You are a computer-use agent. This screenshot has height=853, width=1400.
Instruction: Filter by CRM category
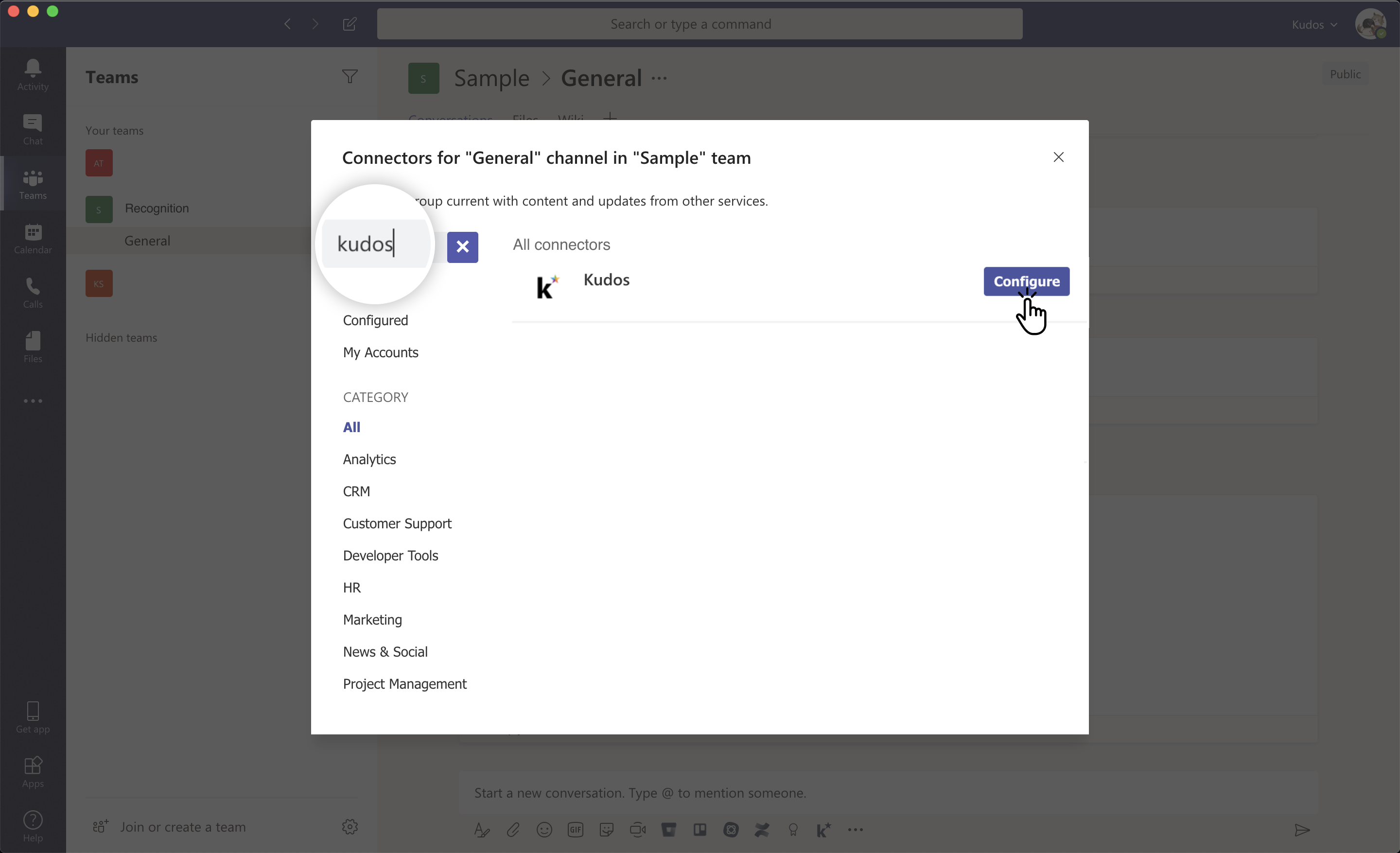356,491
